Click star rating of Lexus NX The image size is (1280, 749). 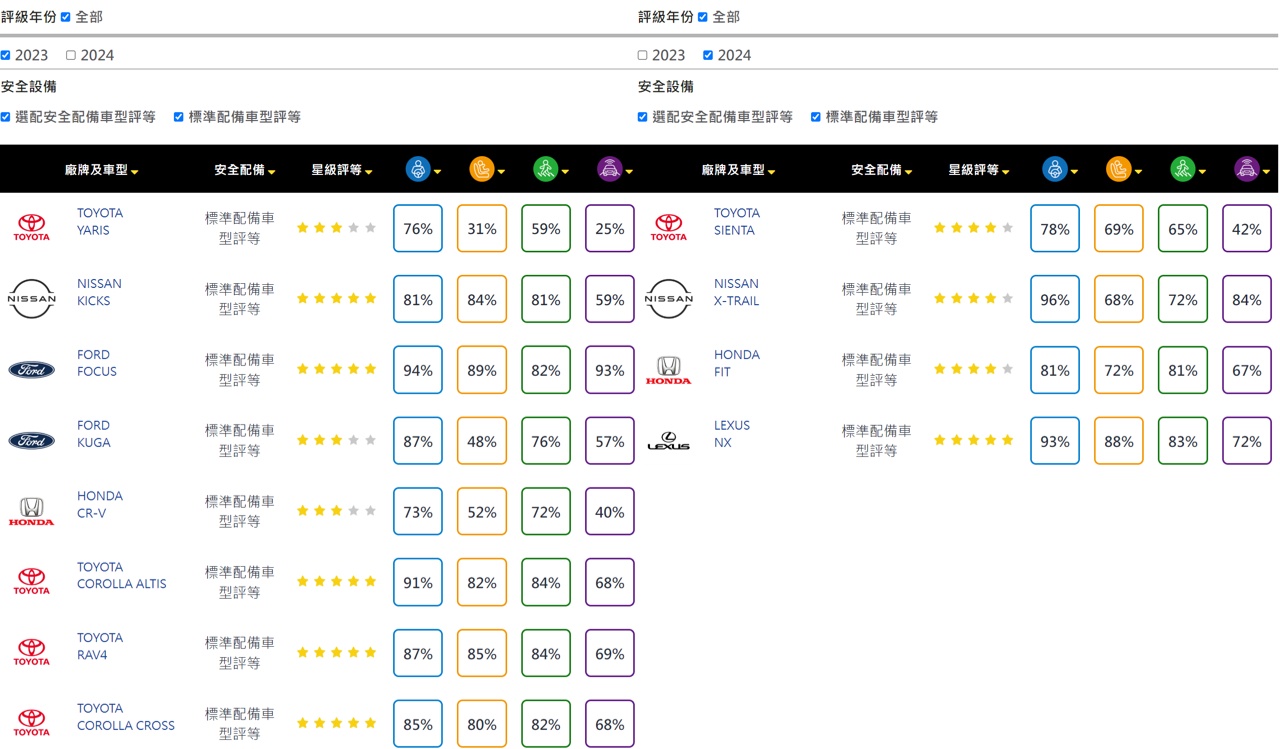[973, 440]
